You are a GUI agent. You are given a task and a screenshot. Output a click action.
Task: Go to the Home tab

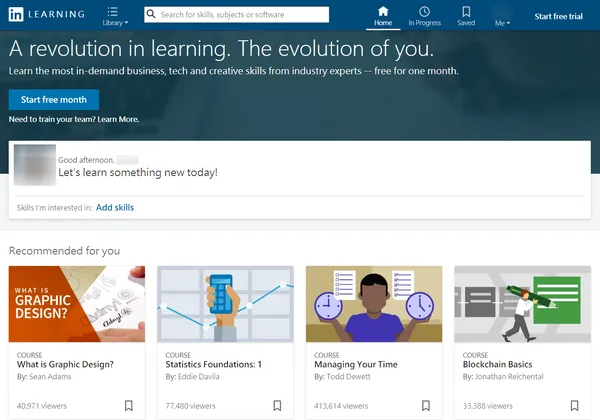(383, 16)
